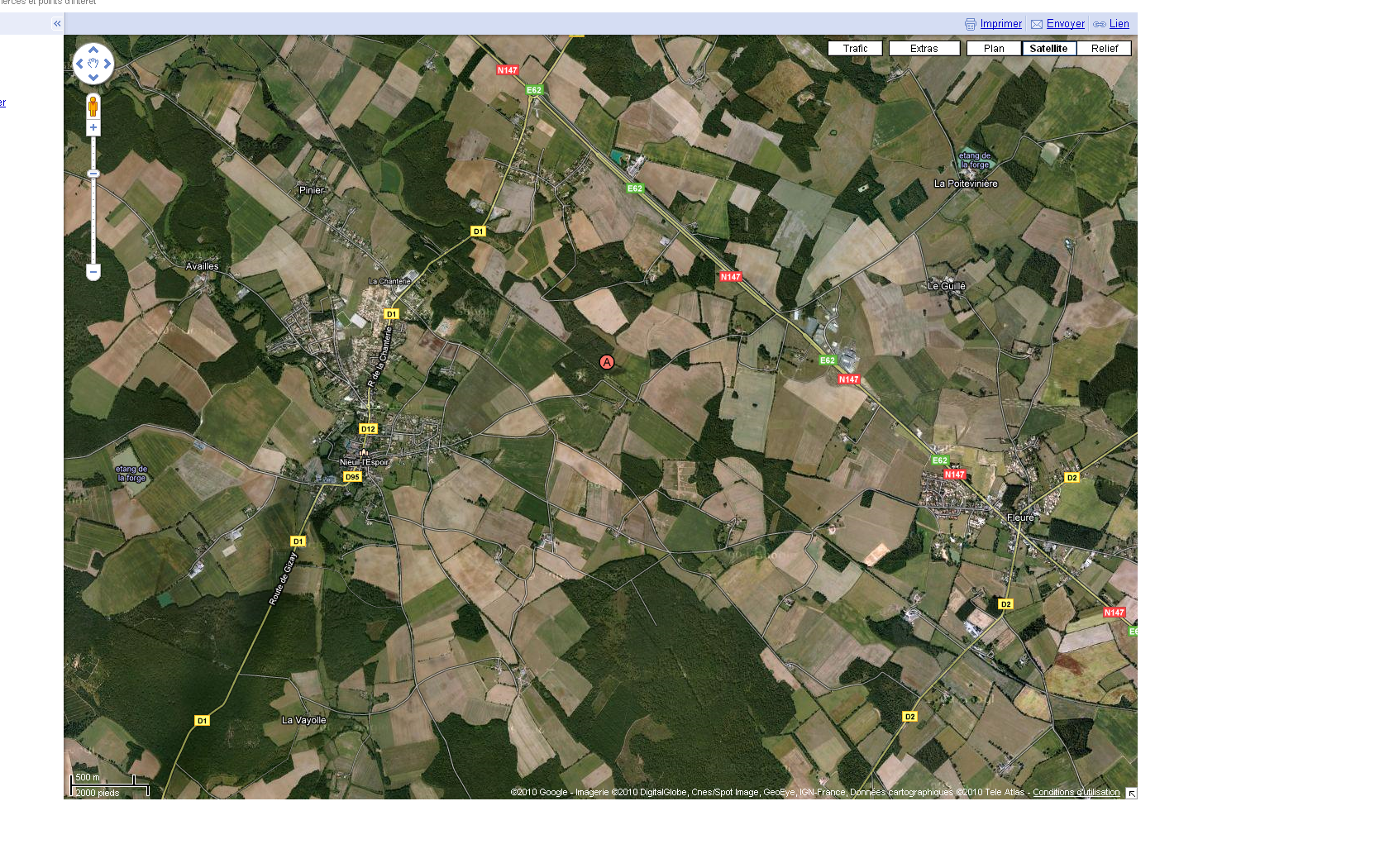Pan the map left with the west arrow
The width and height of the screenshot is (1389, 868).
(x=79, y=64)
